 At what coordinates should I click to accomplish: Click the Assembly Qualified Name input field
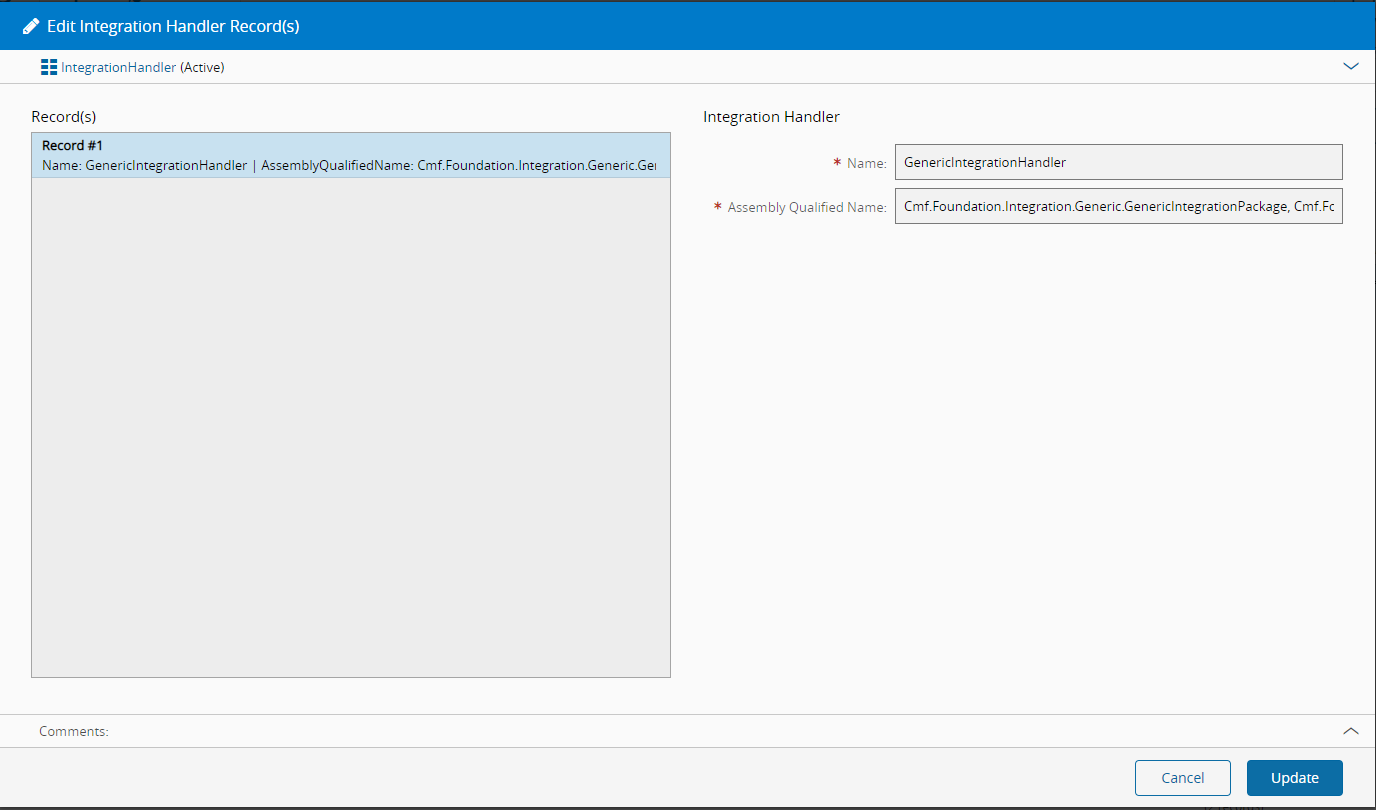pyautogui.click(x=1118, y=207)
